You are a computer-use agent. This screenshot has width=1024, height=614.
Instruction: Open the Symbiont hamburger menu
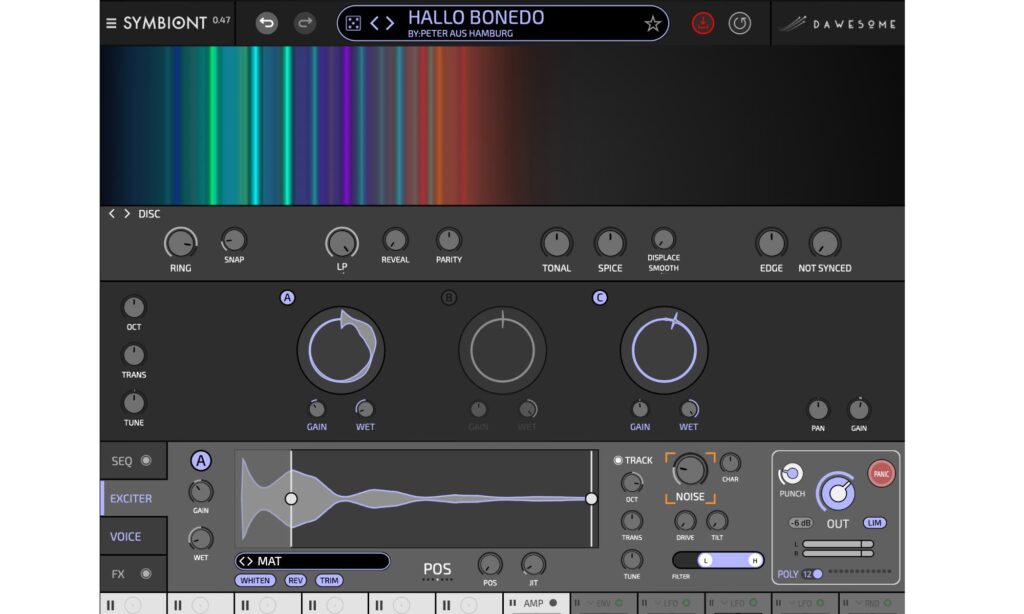111,23
